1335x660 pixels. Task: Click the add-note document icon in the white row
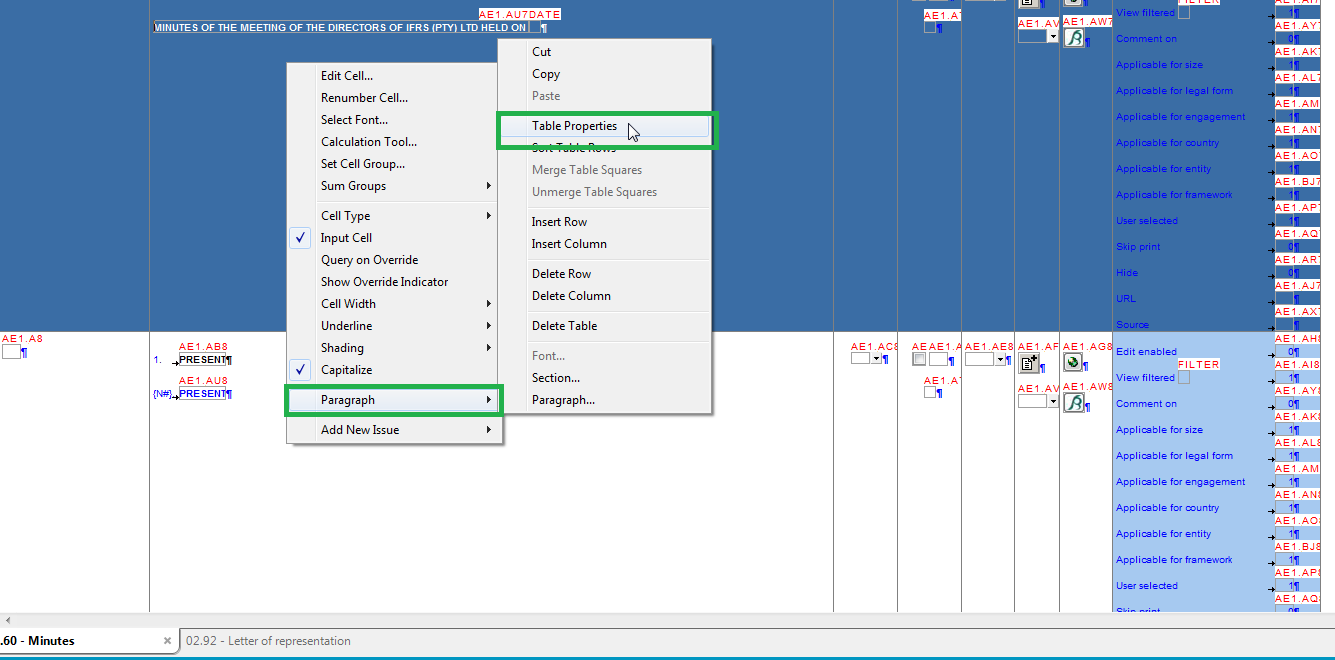point(1028,362)
